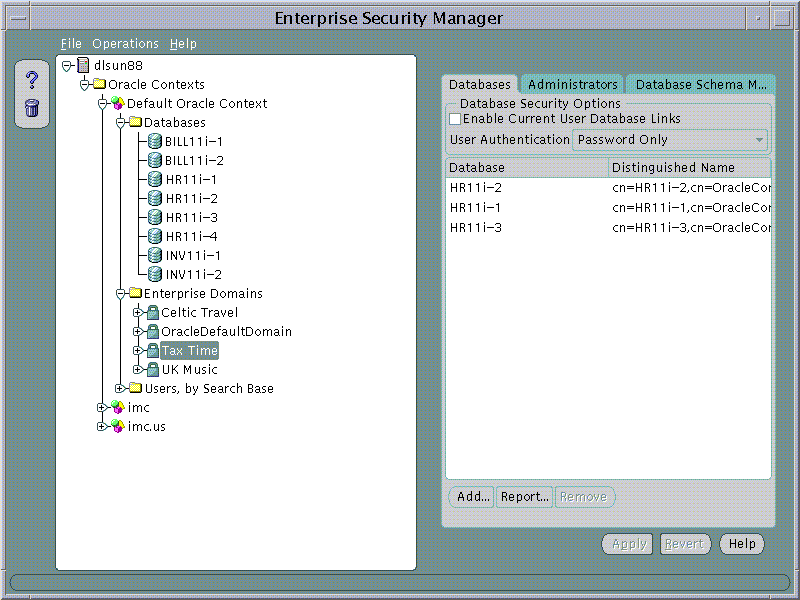Switch to the Administrators tab
This screenshot has width=800, height=600.
pyautogui.click(x=573, y=85)
